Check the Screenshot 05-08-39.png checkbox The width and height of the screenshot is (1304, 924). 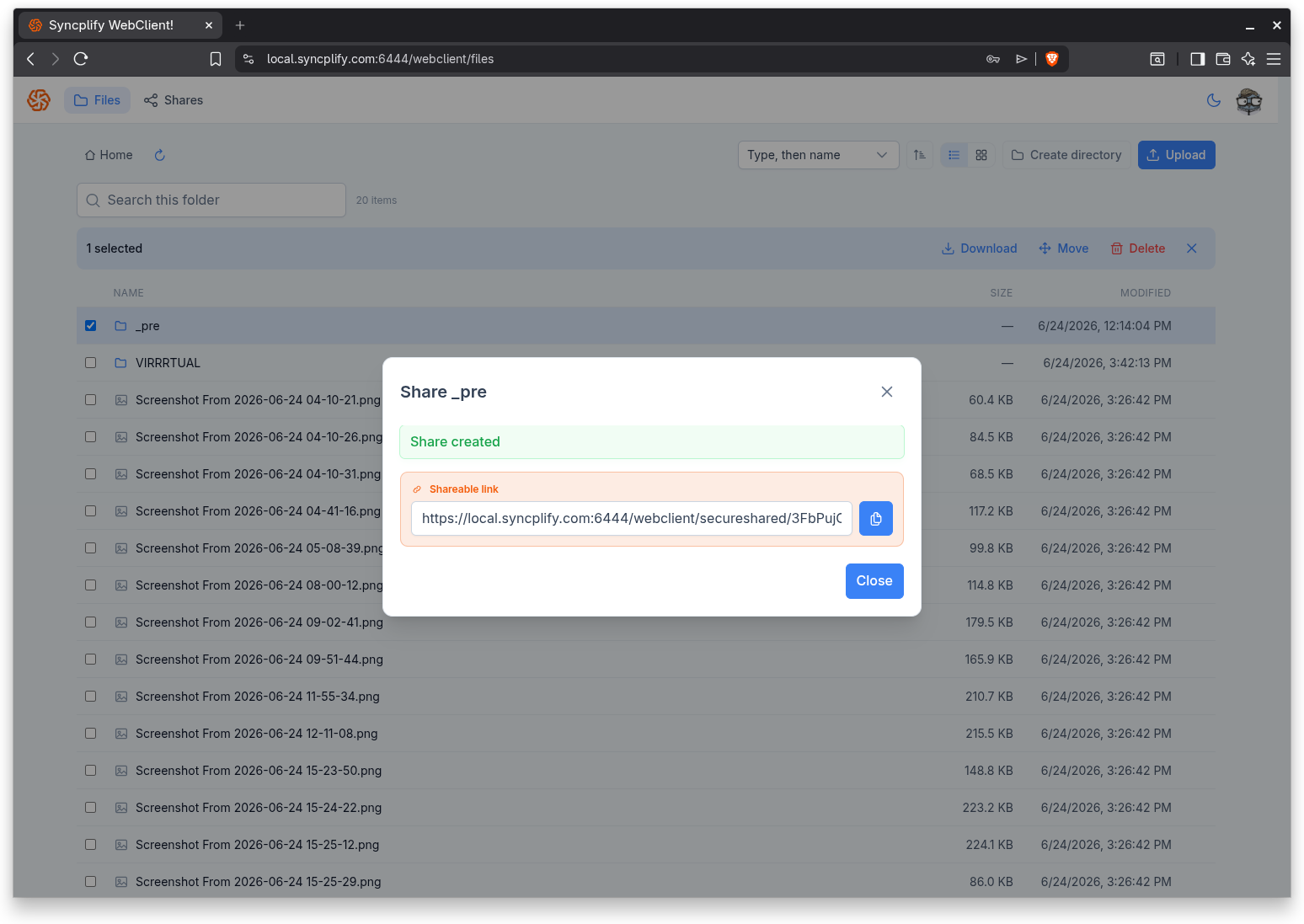[x=91, y=548]
